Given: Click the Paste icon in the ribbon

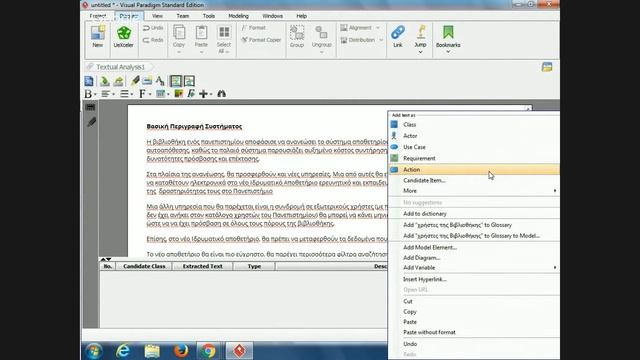Looking at the screenshot, I should point(201,33).
